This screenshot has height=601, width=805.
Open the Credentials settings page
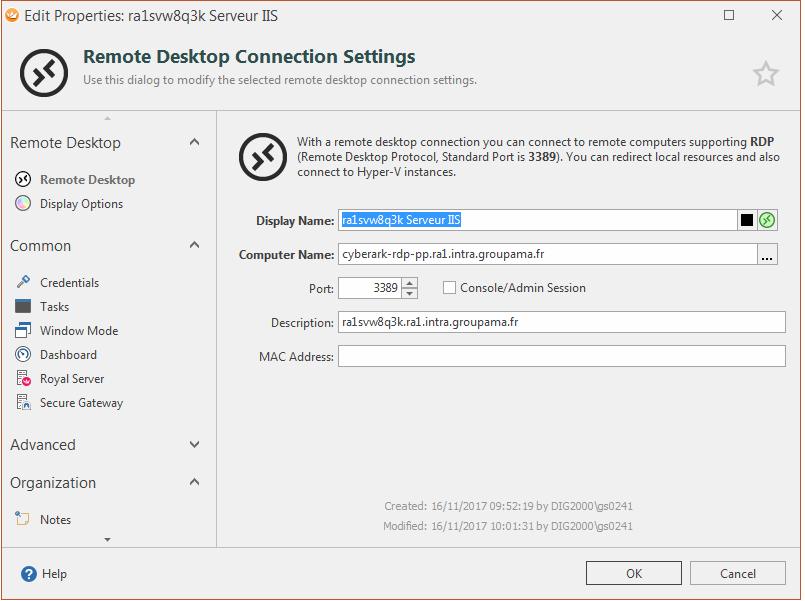(x=69, y=283)
